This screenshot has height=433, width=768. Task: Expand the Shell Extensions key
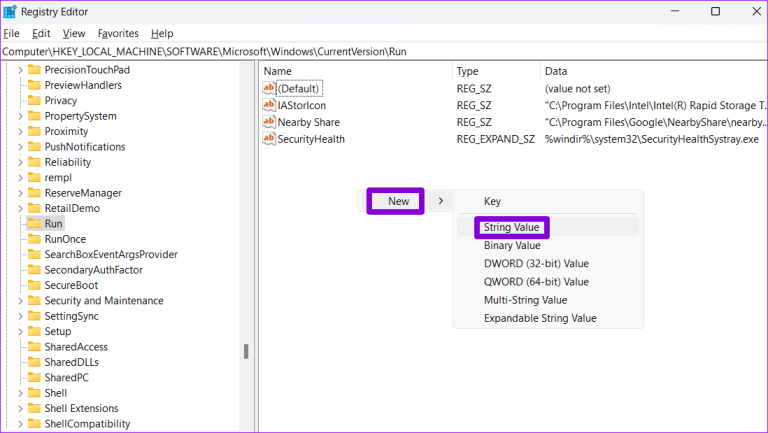click(x=20, y=408)
